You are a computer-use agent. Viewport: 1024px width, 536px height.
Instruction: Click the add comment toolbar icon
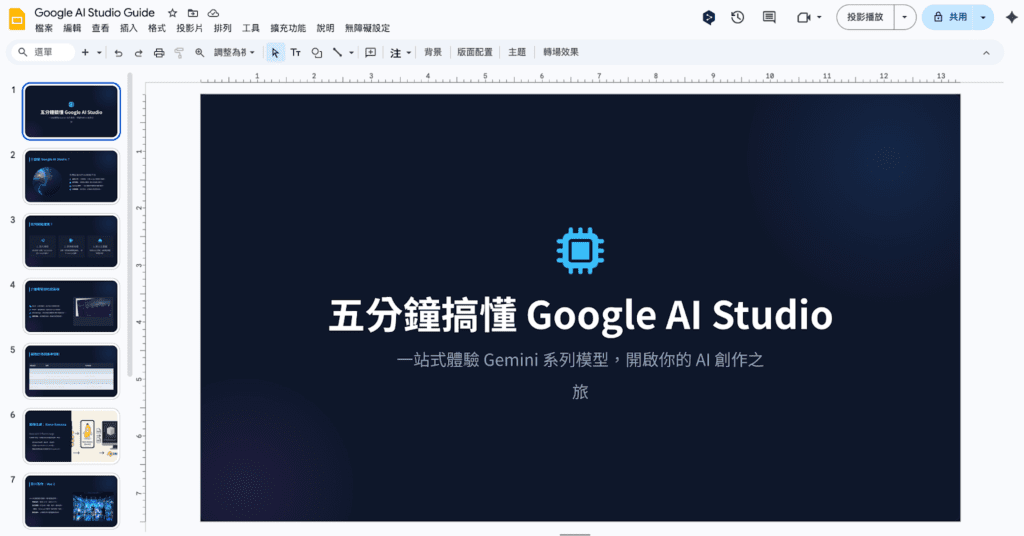pos(371,52)
